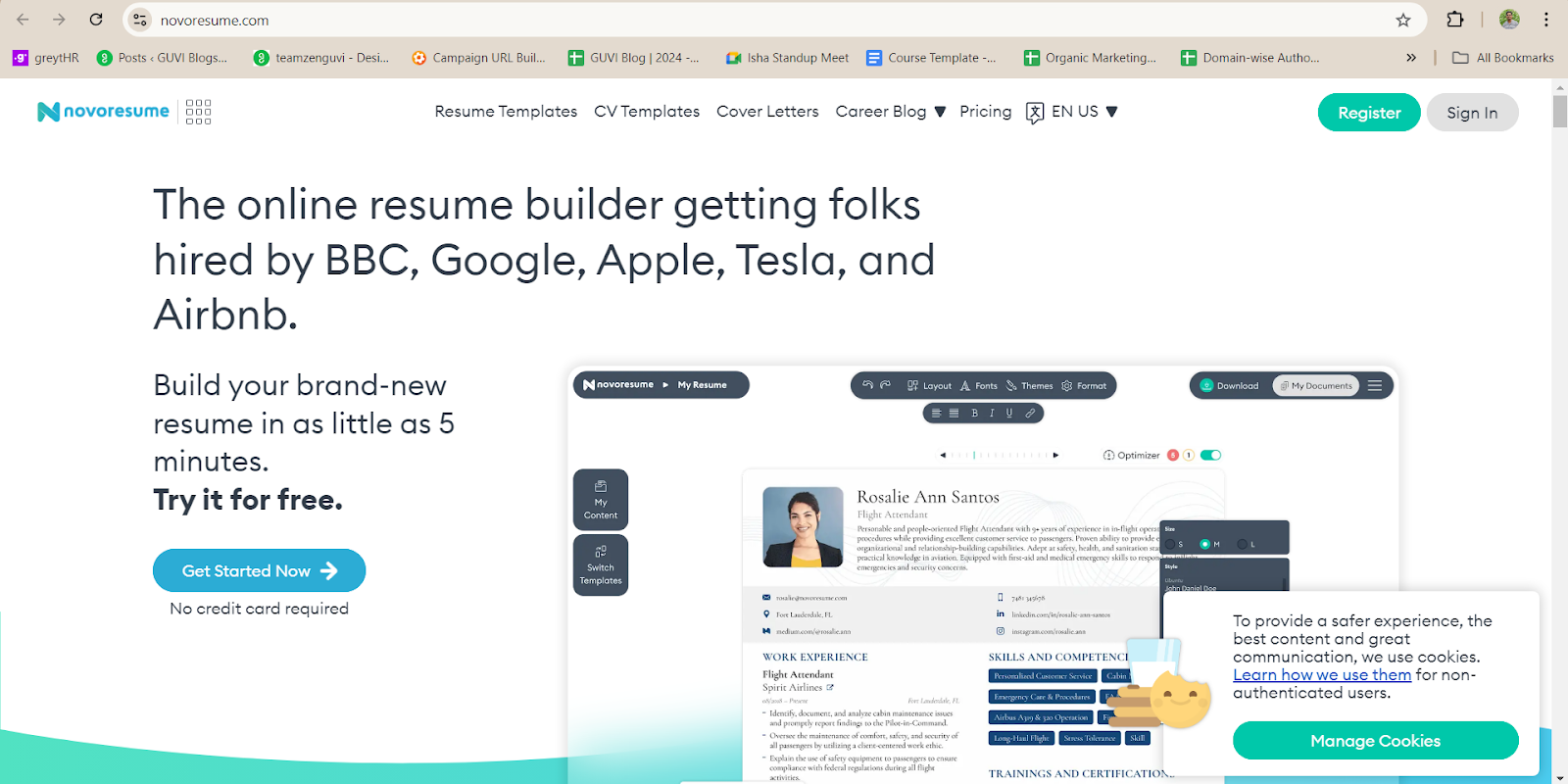The image size is (1568, 784).
Task: Open the grid apps icon beside the logo
Action: tap(198, 112)
